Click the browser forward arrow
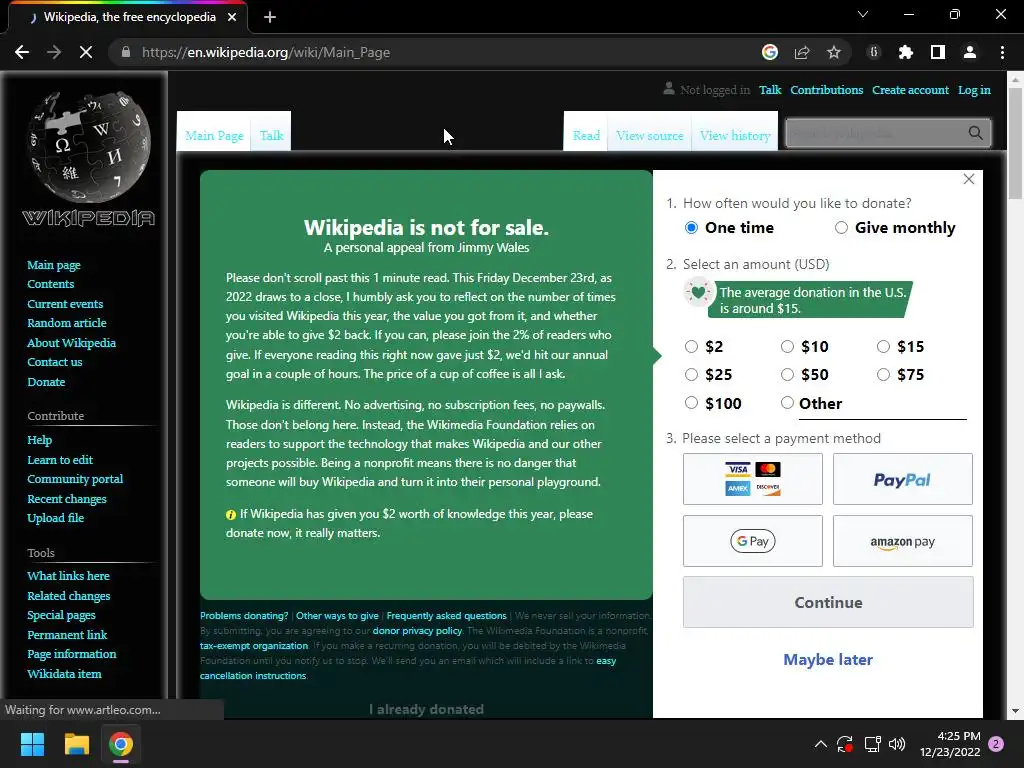The height and width of the screenshot is (768, 1024). click(x=54, y=52)
